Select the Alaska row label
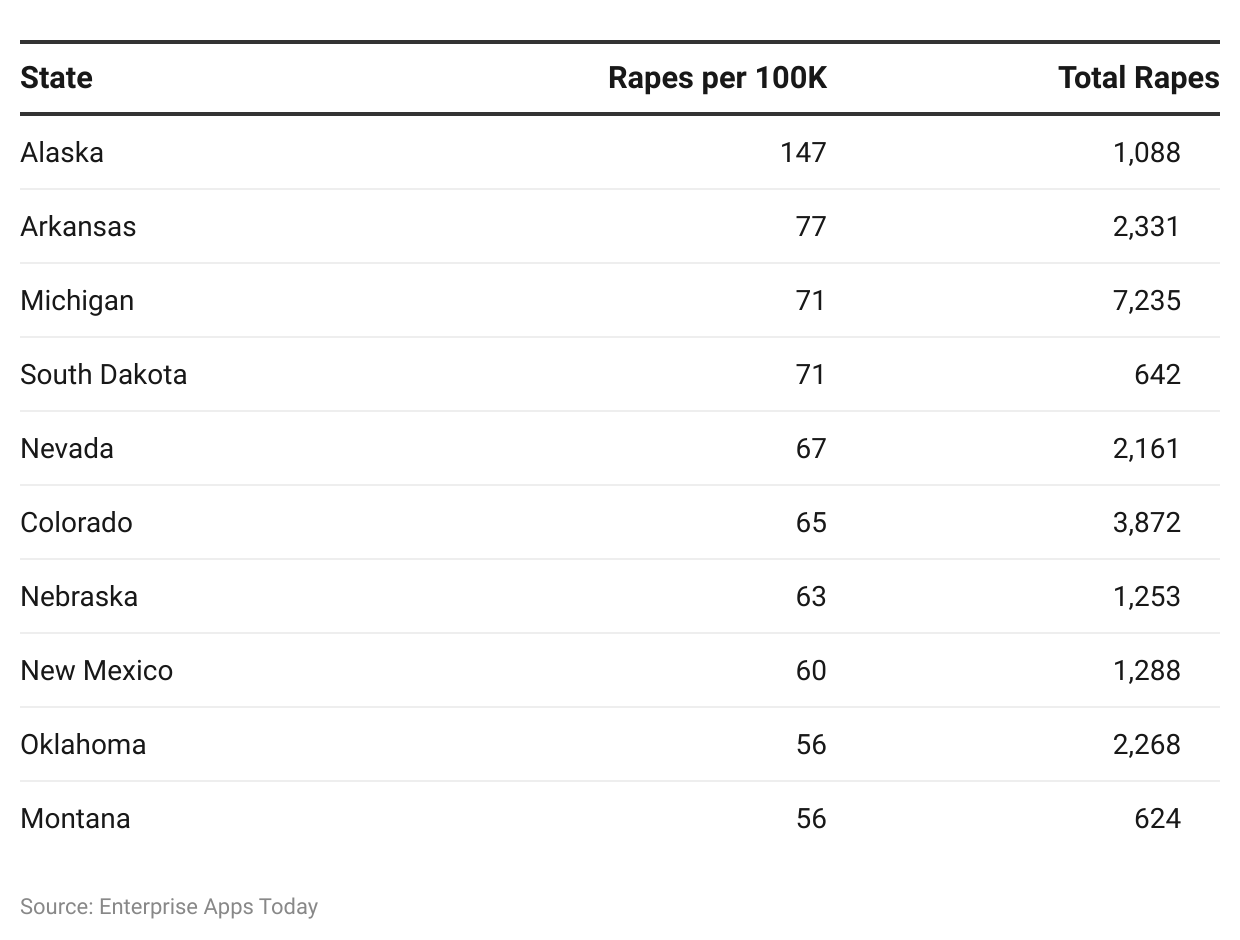Screen dimensions: 1240x940 point(62,152)
